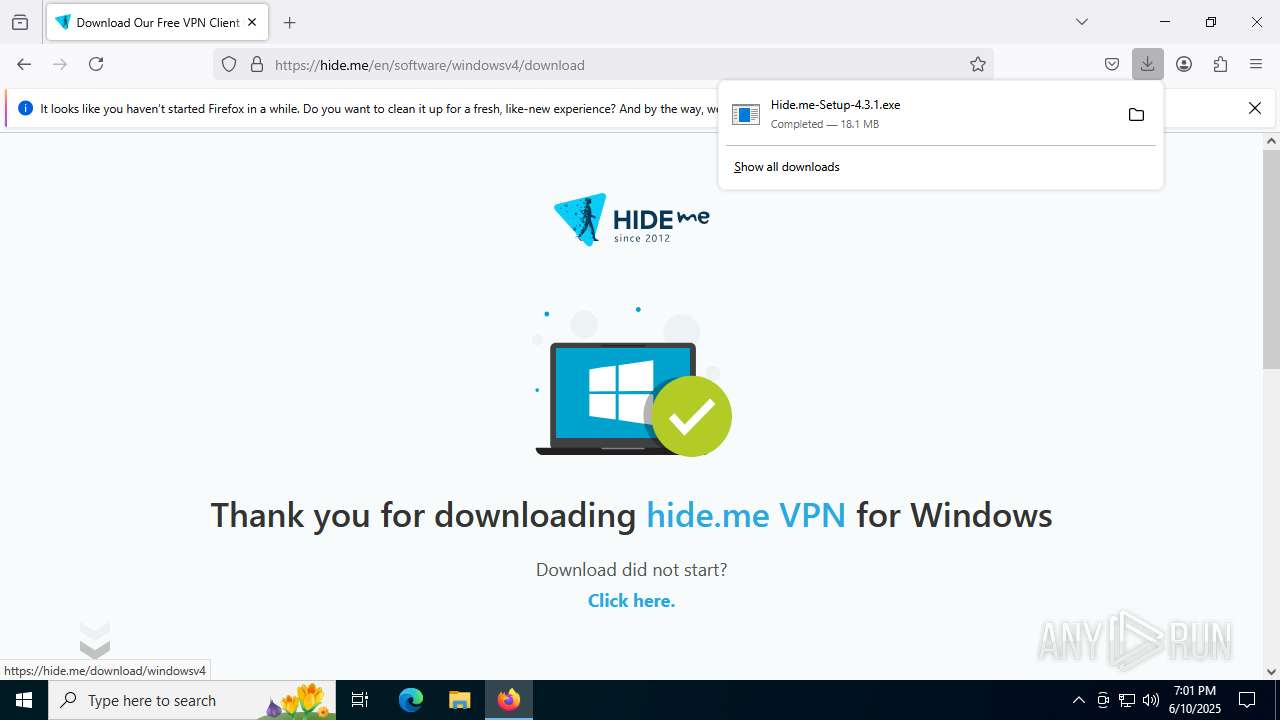This screenshot has width=1280, height=720.
Task: Show hidden system tray icons
Action: tap(1078, 700)
